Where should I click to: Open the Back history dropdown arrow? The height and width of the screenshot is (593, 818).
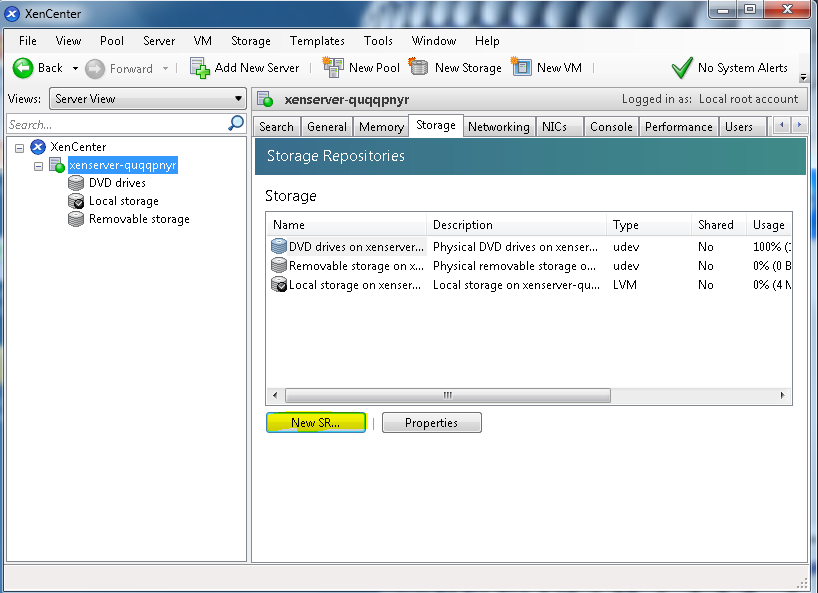tap(75, 68)
